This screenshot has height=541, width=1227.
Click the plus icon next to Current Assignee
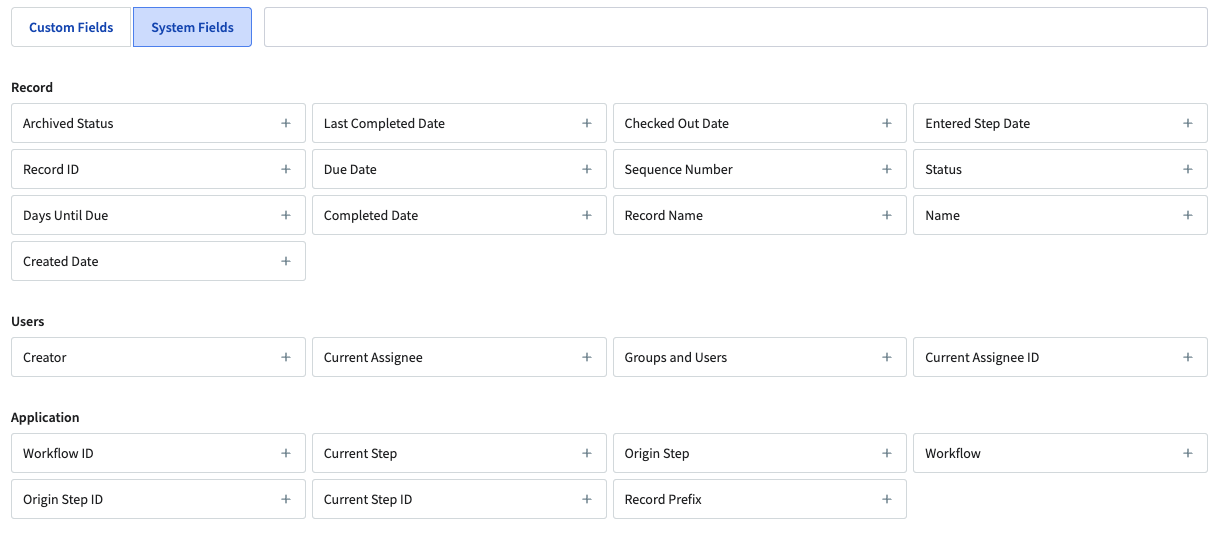(x=587, y=357)
